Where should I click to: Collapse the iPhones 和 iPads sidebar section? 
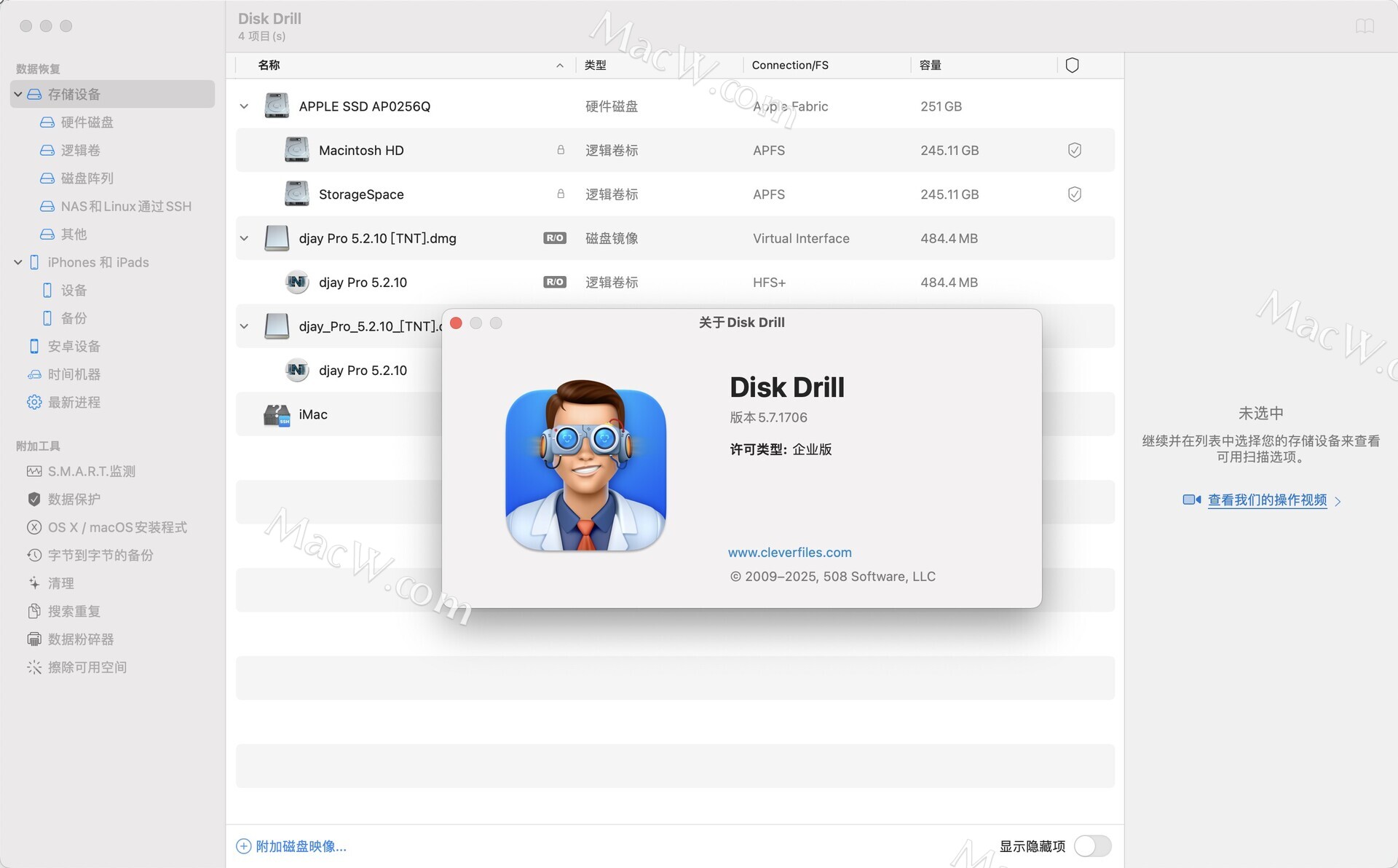18,262
